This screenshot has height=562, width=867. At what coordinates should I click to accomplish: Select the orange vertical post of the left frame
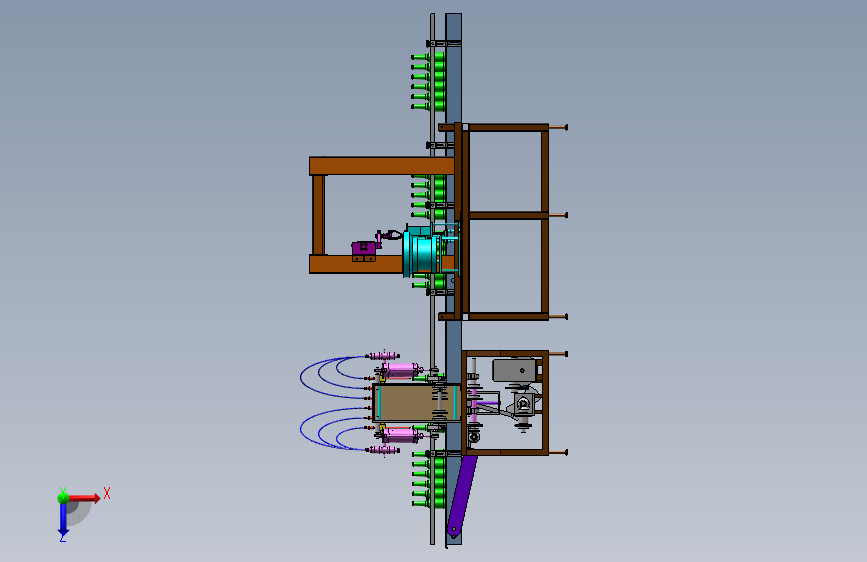point(318,215)
